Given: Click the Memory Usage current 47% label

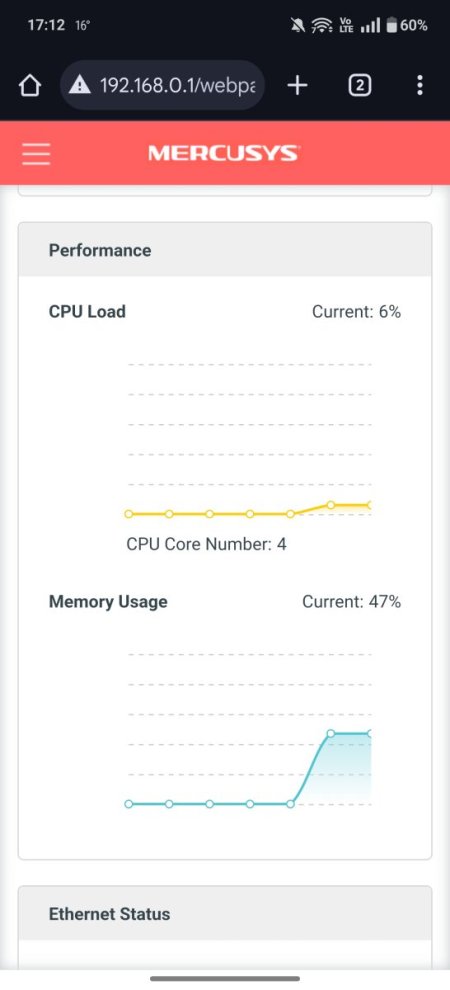Looking at the screenshot, I should (352, 601).
